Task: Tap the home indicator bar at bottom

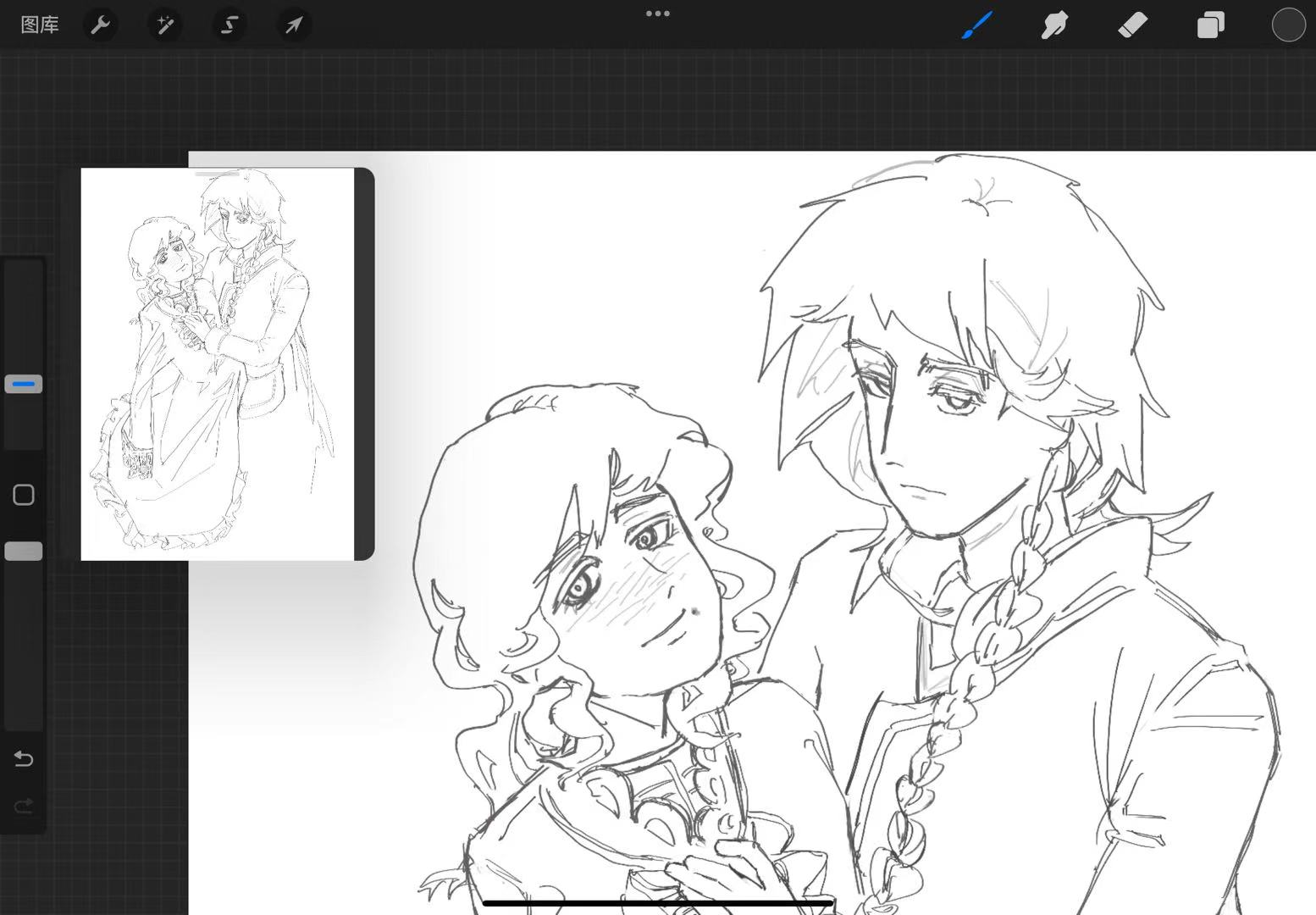Action: tap(658, 903)
